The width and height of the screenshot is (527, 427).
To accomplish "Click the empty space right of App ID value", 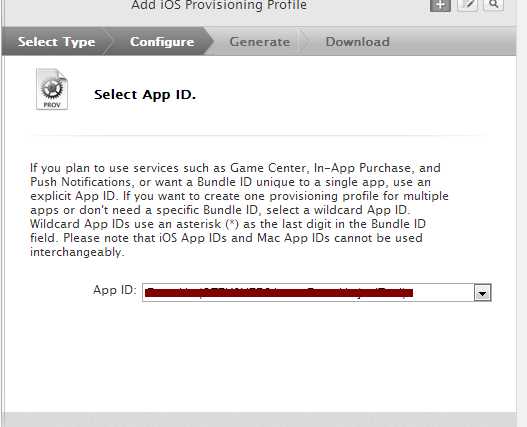I will coord(443,293).
